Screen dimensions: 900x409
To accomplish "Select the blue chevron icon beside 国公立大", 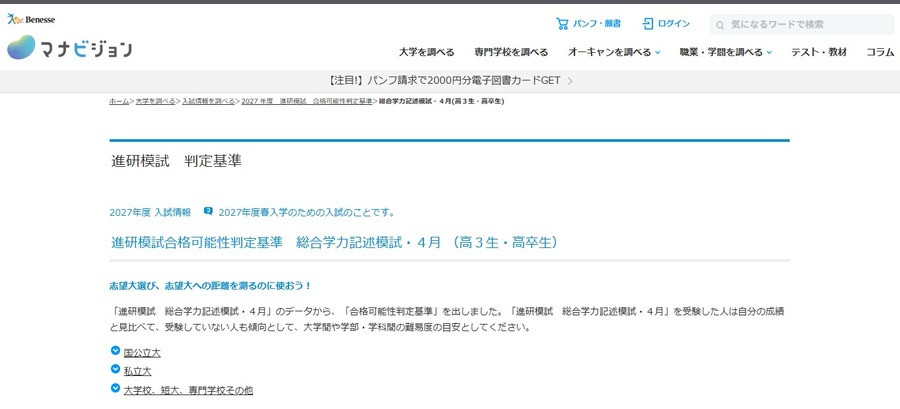I will pyautogui.click(x=115, y=350).
